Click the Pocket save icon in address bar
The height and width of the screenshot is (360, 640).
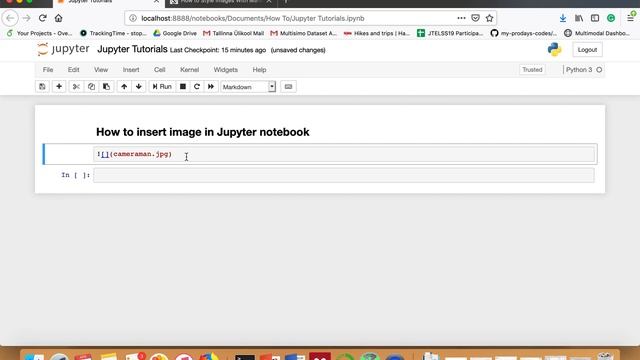pyautogui.click(x=476, y=18)
